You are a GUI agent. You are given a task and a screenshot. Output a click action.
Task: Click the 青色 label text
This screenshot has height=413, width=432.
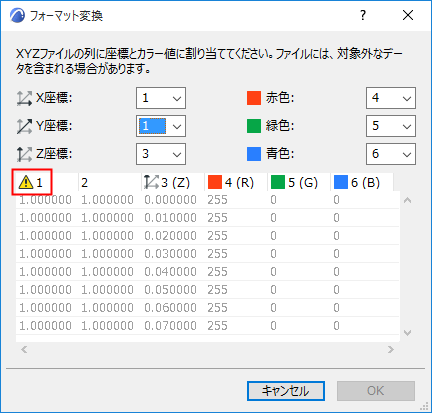pyautogui.click(x=280, y=154)
